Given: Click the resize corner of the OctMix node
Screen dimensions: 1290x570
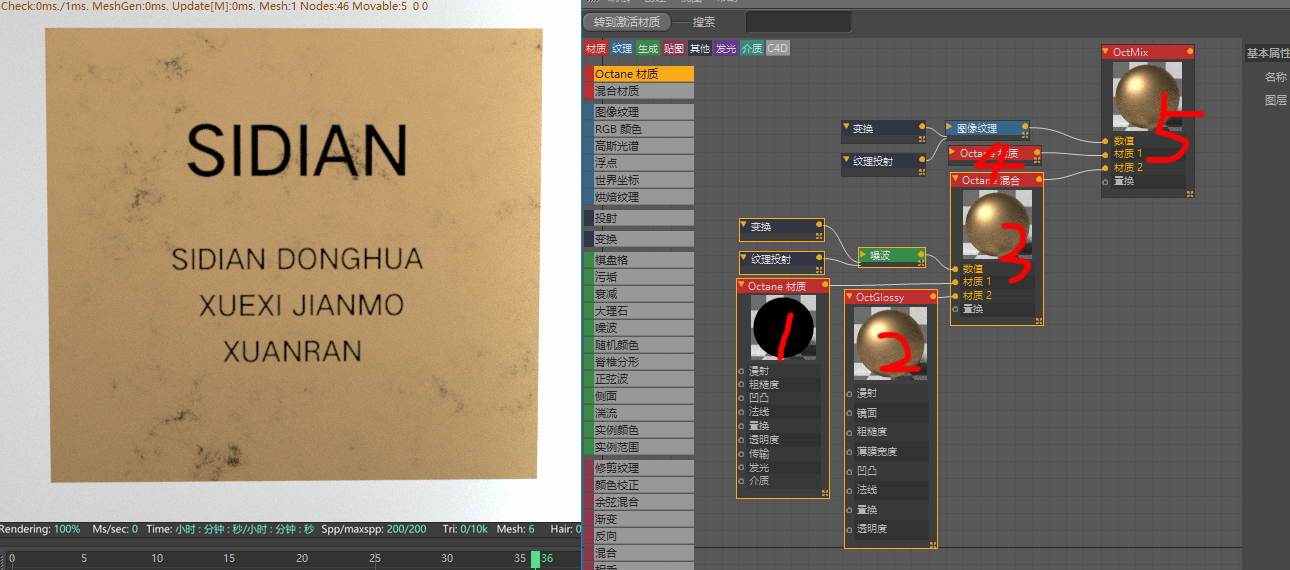Looking at the screenshot, I should [1190, 192].
